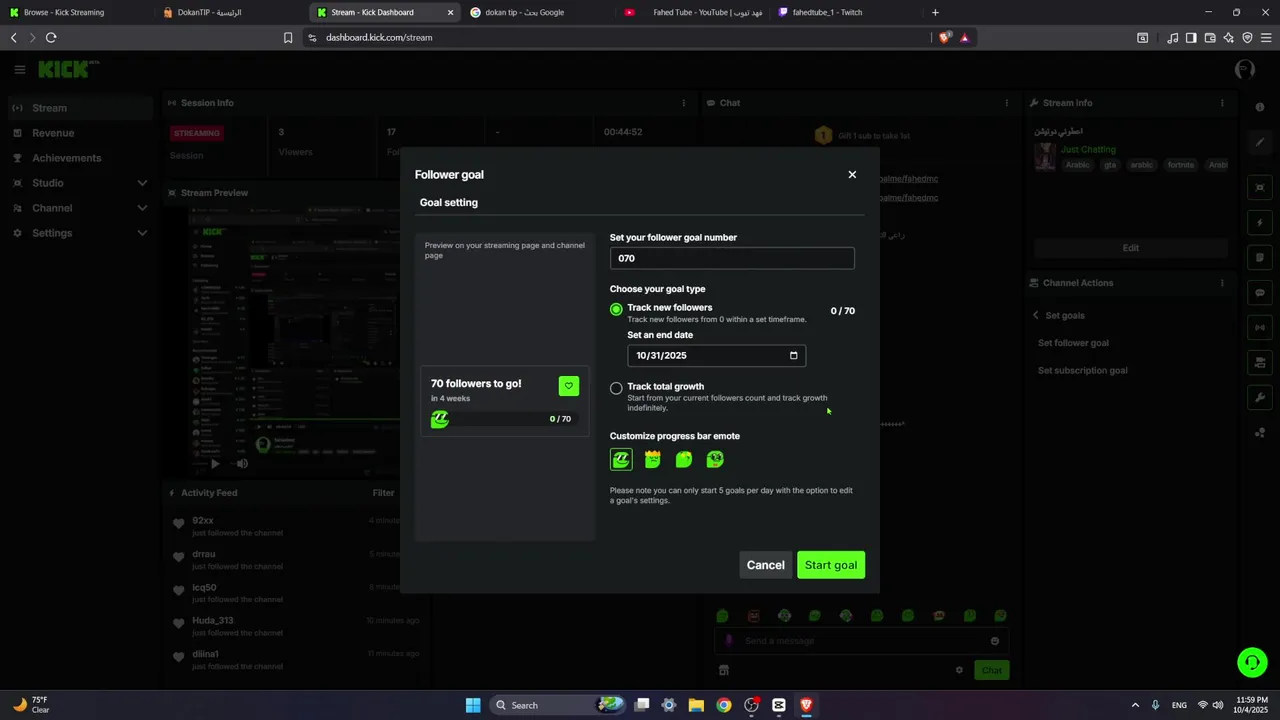Open Brave wallet icon in toolbar

pos(1210,38)
